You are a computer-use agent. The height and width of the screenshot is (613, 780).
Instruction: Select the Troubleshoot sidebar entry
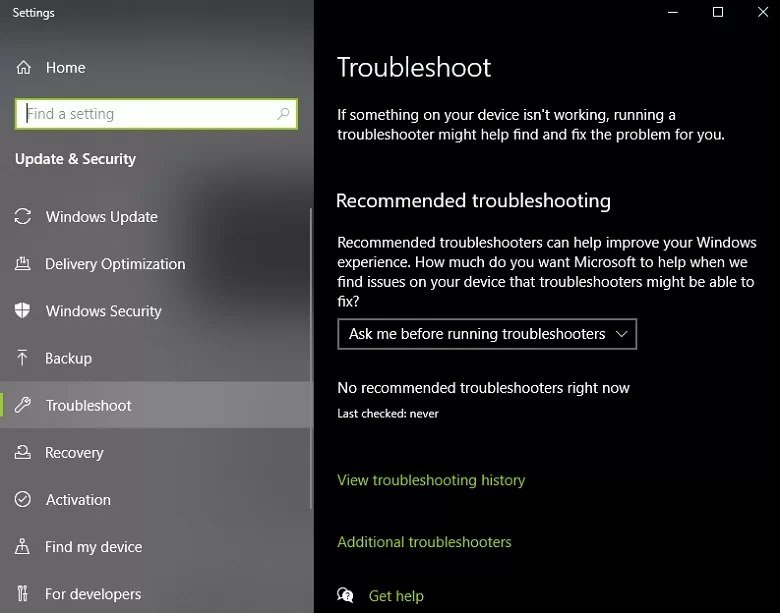click(156, 405)
